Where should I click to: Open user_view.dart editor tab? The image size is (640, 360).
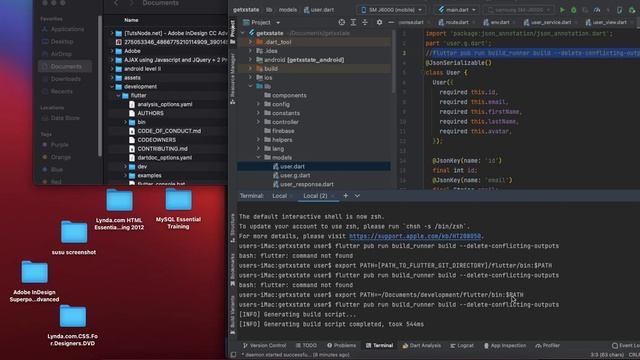(606, 22)
